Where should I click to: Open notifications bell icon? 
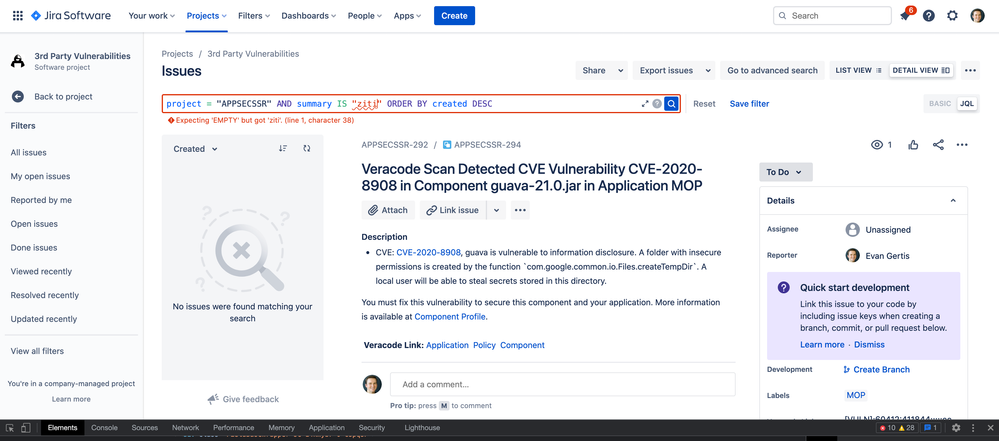(905, 16)
